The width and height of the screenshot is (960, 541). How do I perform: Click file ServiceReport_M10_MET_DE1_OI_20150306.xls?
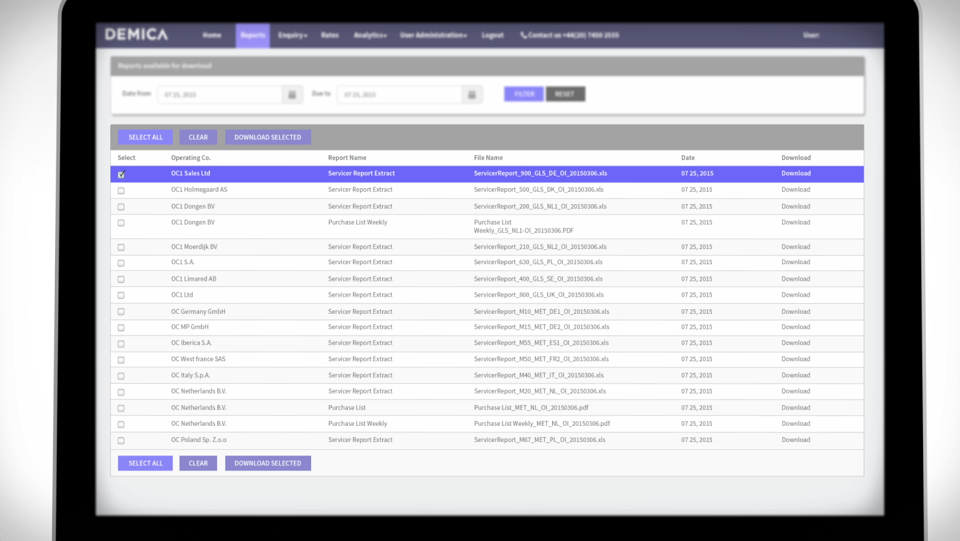pos(541,312)
